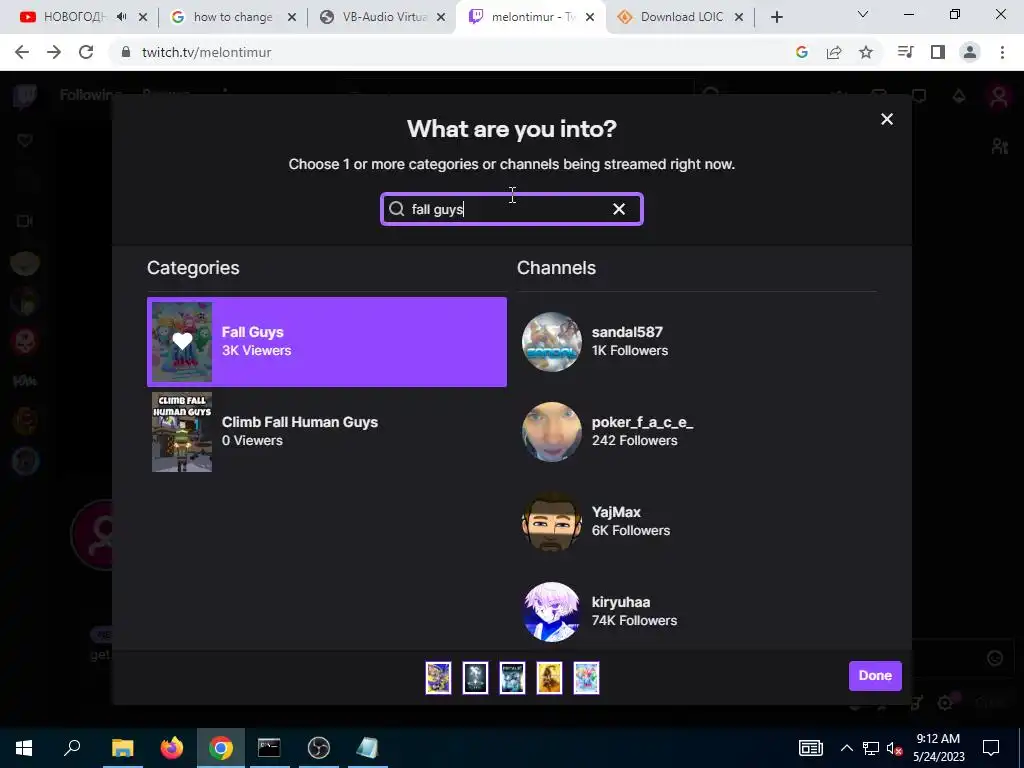Open Windows Start menu
Image resolution: width=1024 pixels, height=768 pixels.
pos(24,748)
